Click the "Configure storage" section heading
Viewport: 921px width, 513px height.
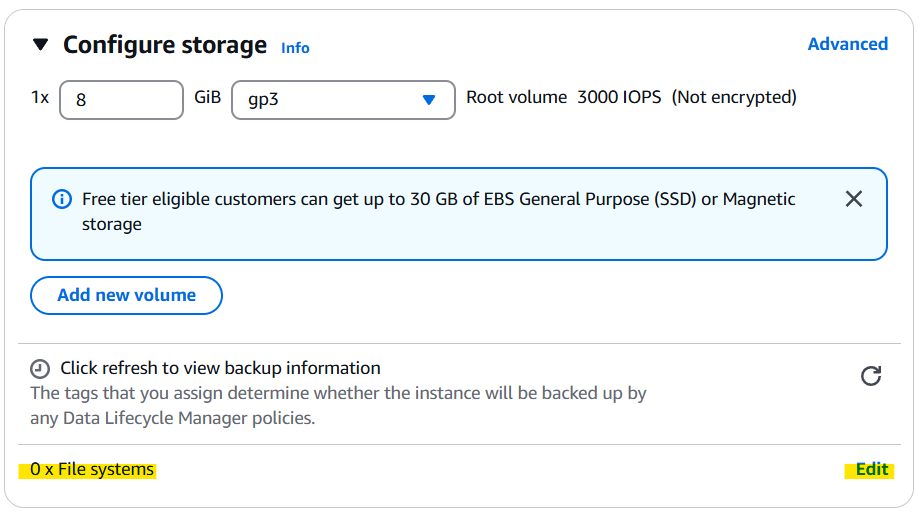(x=165, y=45)
